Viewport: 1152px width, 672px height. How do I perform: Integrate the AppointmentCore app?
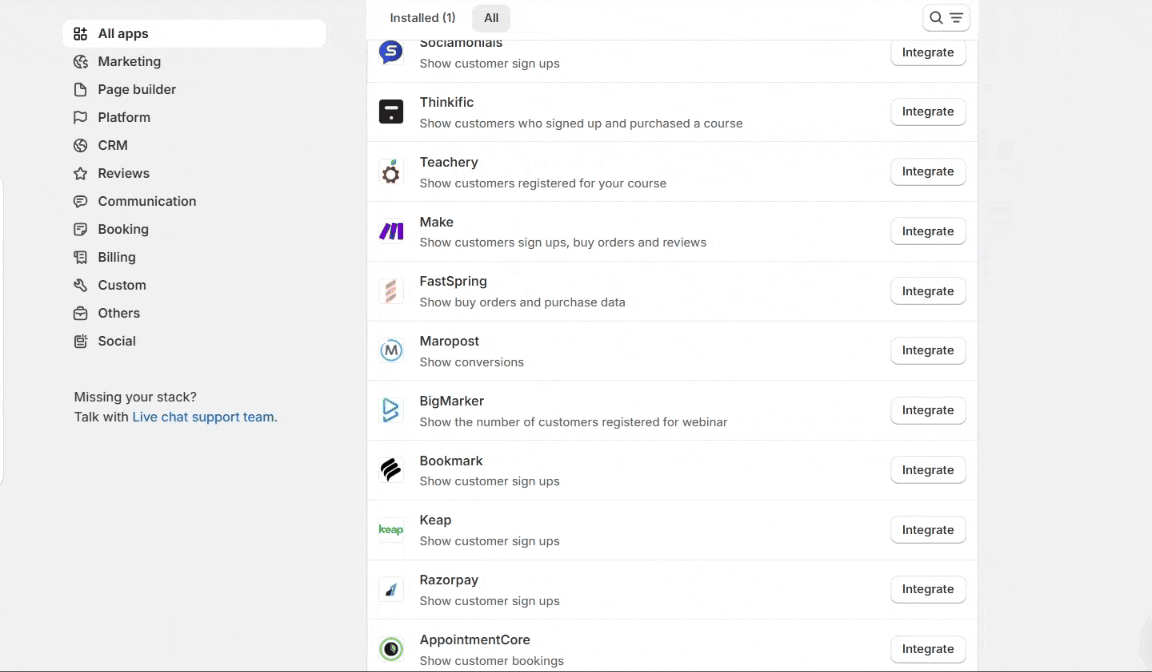928,649
